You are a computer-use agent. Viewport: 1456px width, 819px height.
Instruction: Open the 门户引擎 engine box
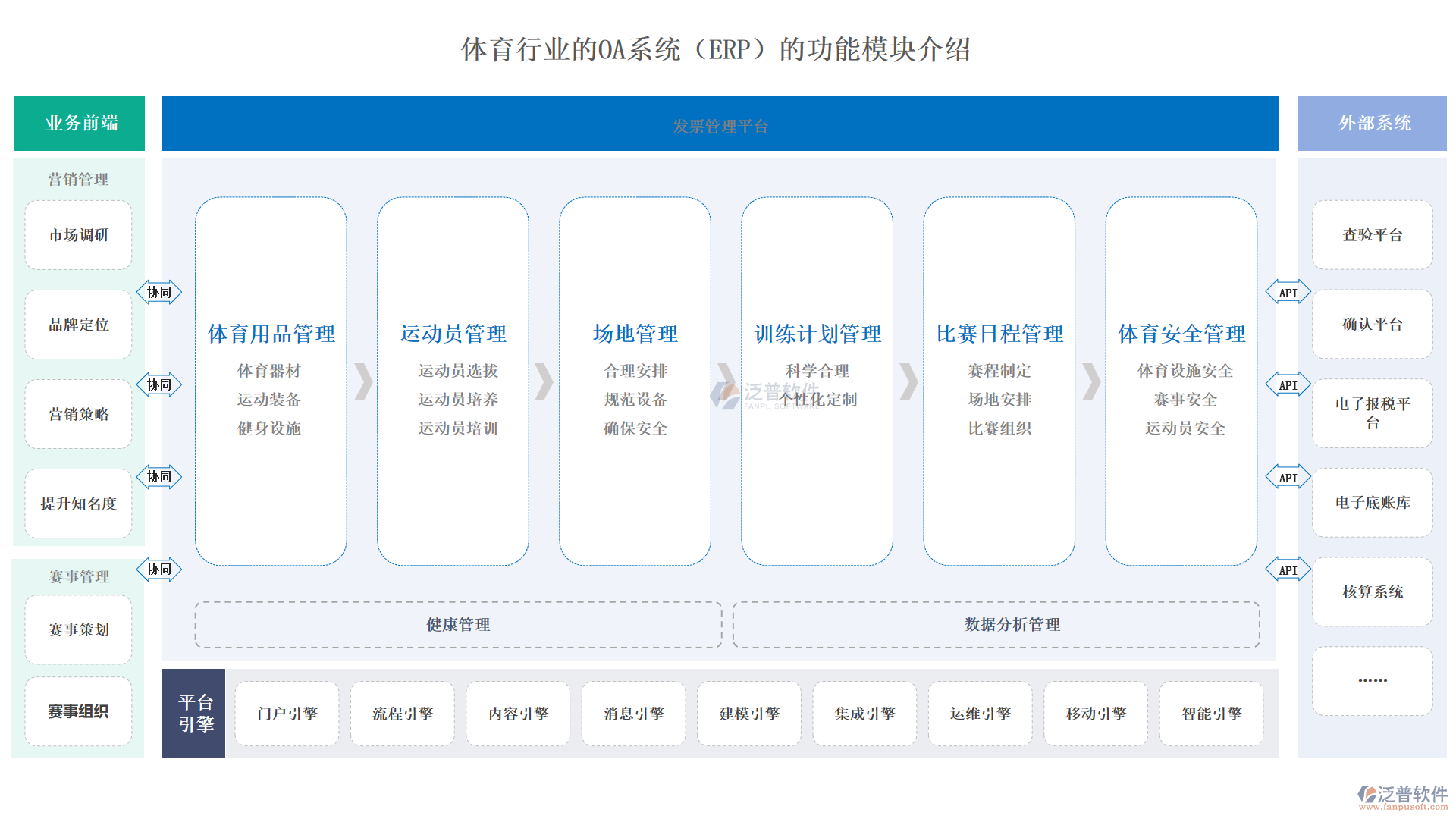pyautogui.click(x=287, y=714)
